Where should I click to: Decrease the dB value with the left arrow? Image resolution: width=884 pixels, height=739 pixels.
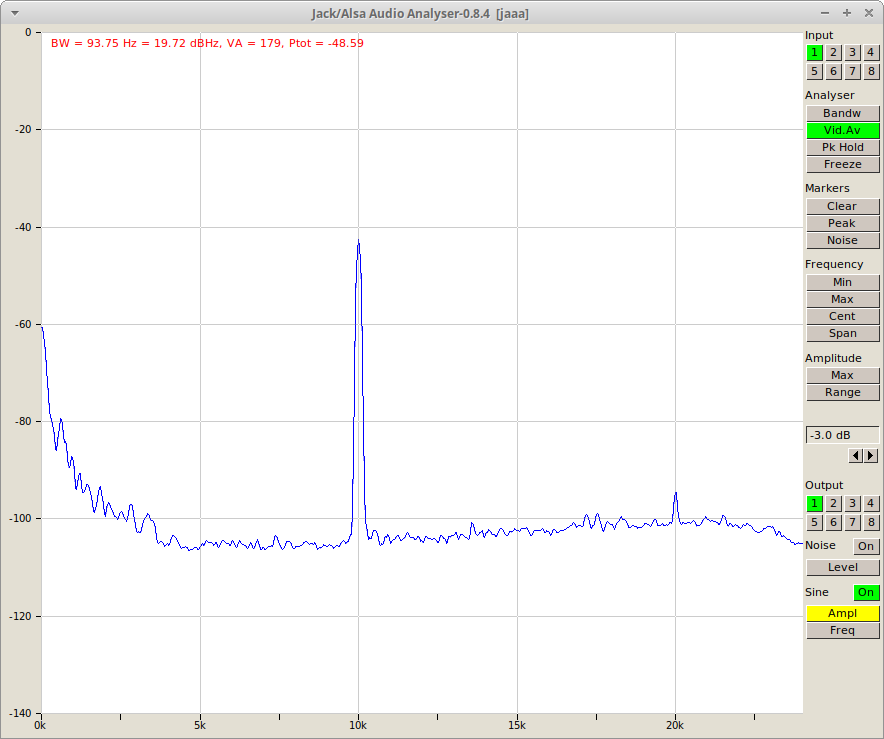pos(855,456)
